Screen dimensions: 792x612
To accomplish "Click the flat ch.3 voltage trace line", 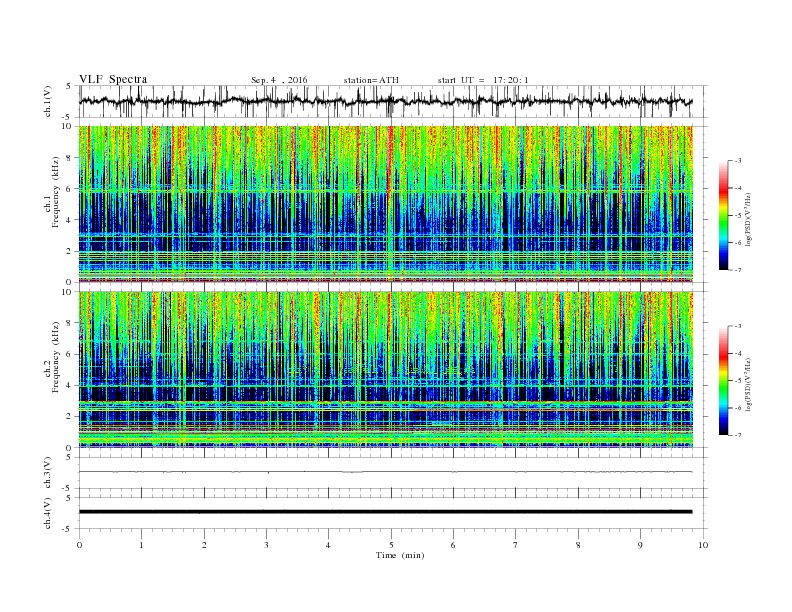I will [x=385, y=472].
